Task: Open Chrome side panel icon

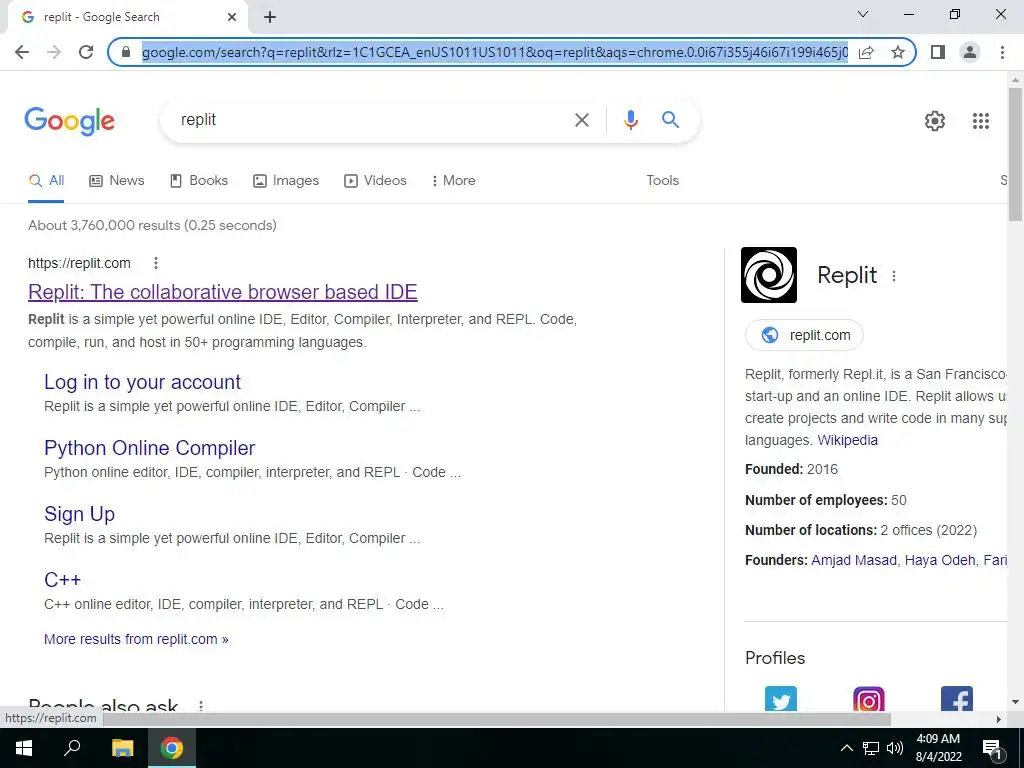Action: pyautogui.click(x=938, y=52)
